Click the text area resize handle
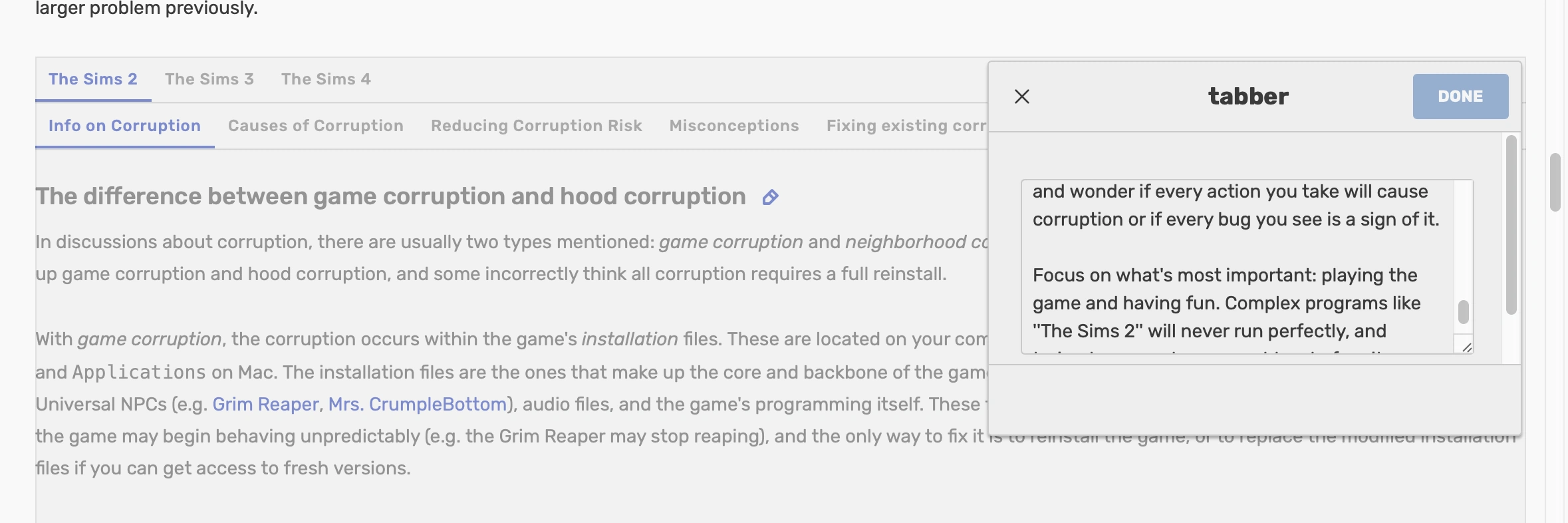 [1467, 347]
